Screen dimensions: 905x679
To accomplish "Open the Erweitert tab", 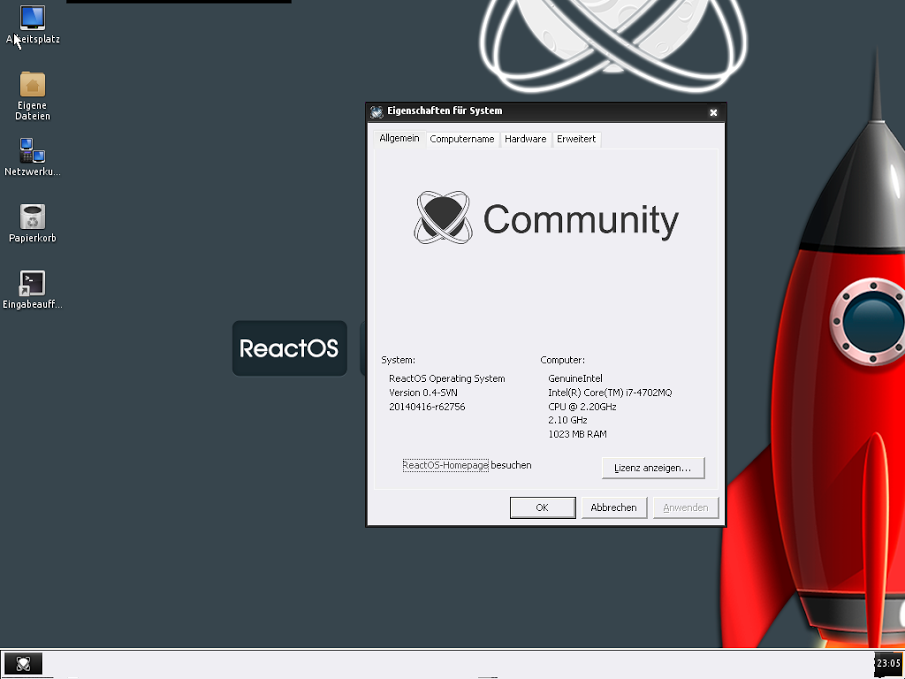I will [x=576, y=139].
